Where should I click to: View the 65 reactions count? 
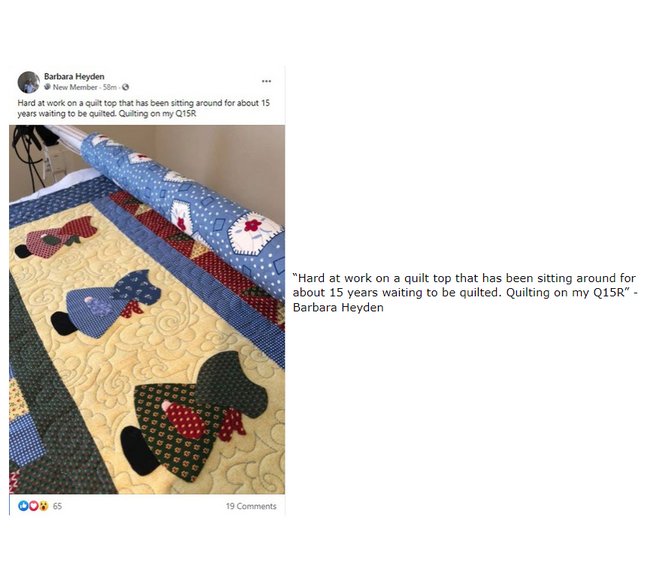coord(57,506)
